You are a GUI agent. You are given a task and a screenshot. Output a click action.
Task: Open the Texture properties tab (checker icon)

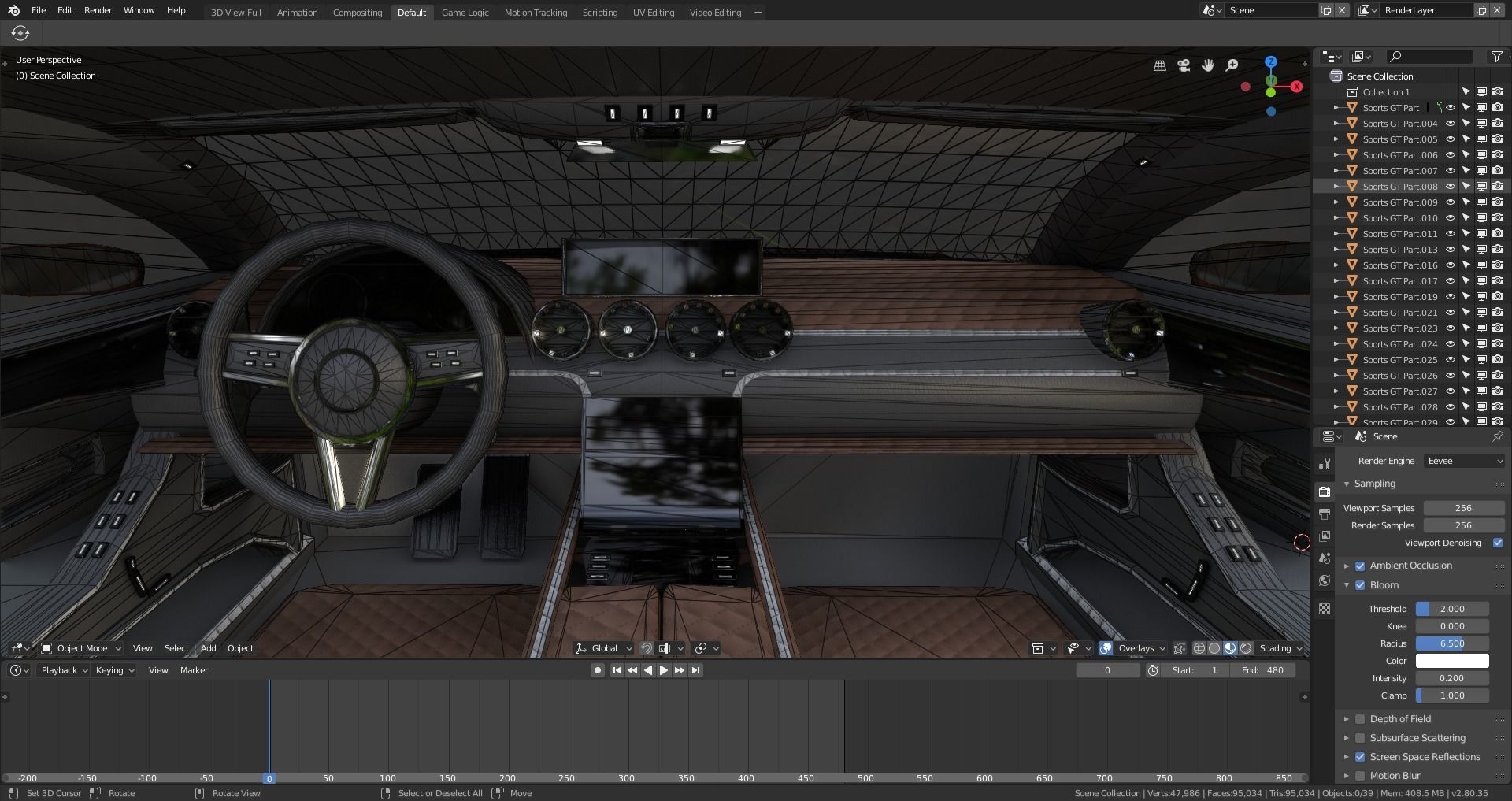pos(1325,609)
